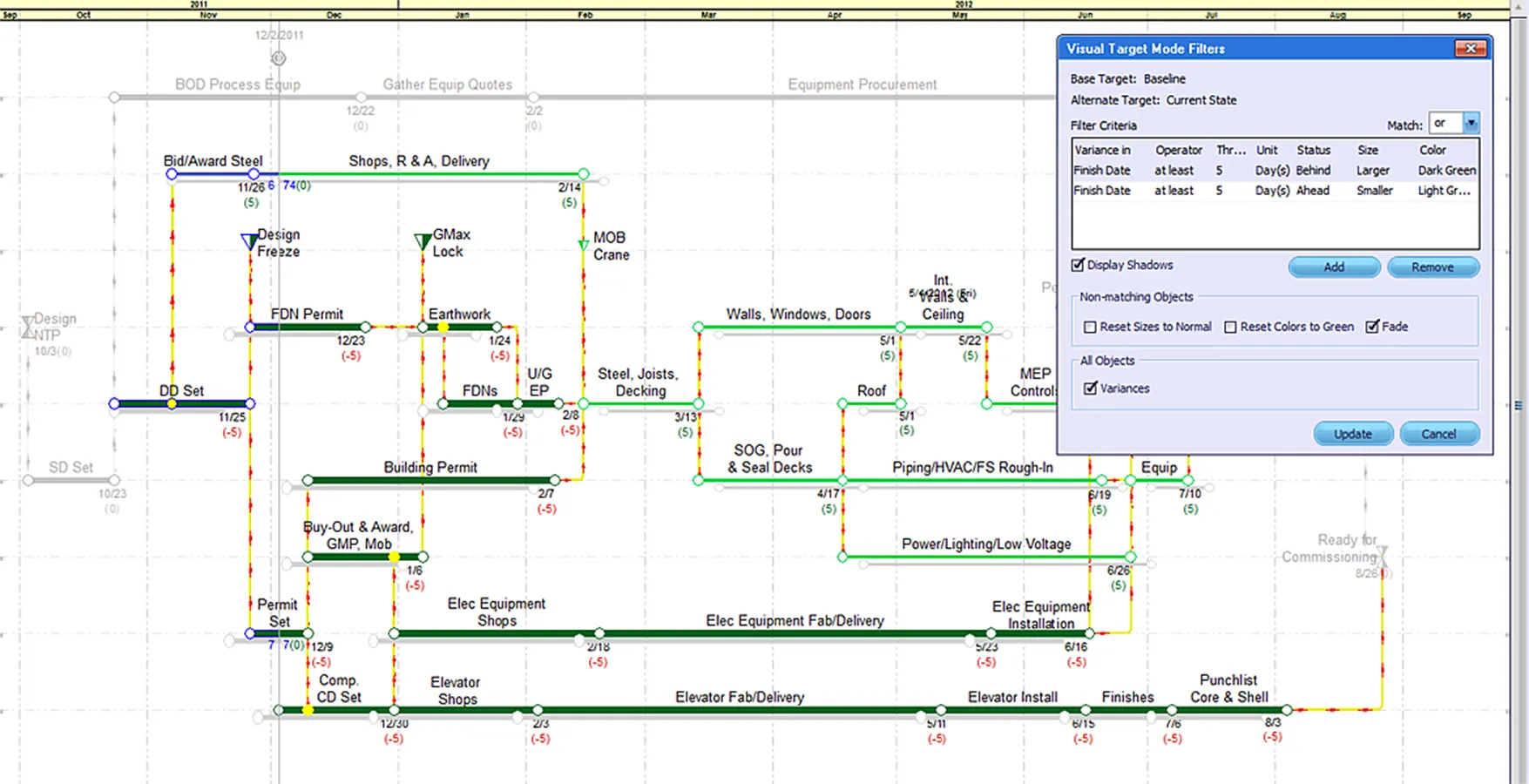Click the Elevator Shops activity label
Viewport: 1529px width, 784px height.
point(457,690)
